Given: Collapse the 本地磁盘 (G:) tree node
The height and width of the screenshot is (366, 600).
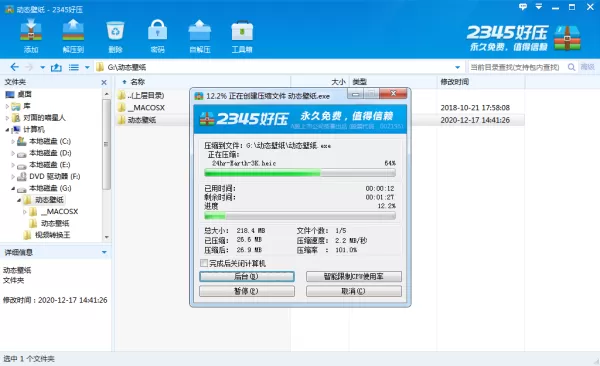Looking at the screenshot, I should pos(13,188).
